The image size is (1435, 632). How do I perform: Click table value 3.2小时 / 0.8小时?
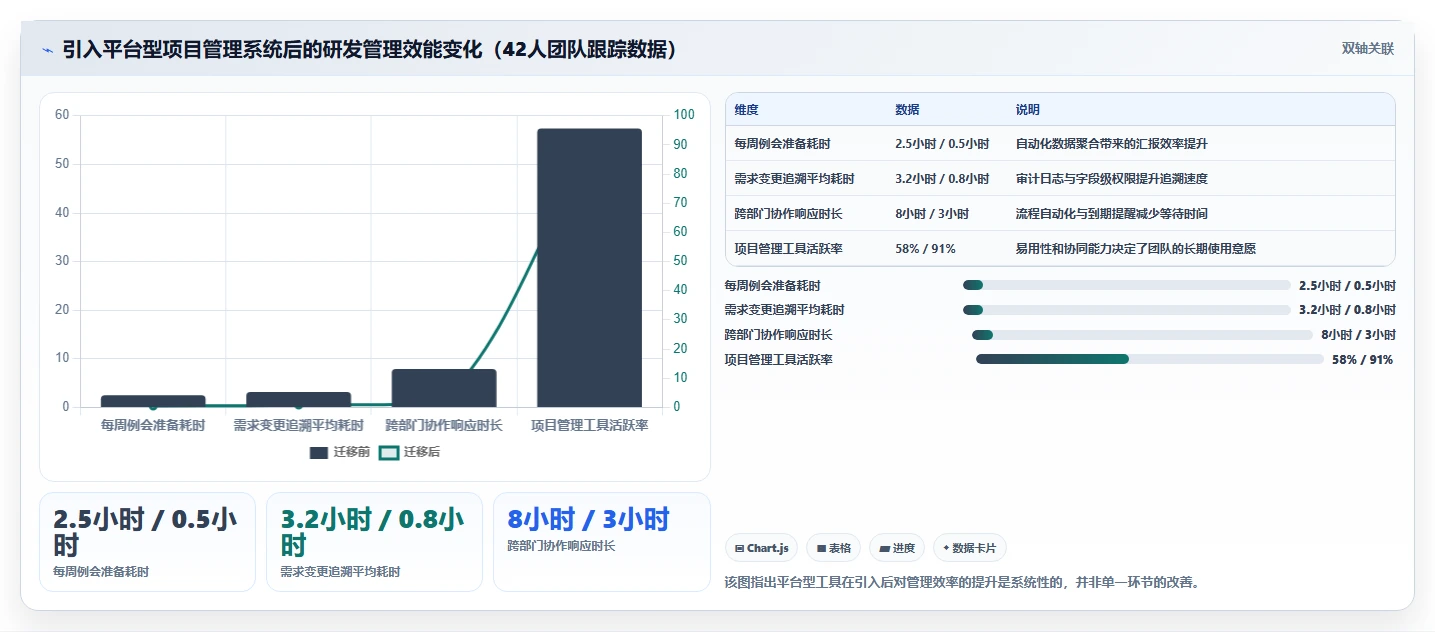tap(942, 179)
